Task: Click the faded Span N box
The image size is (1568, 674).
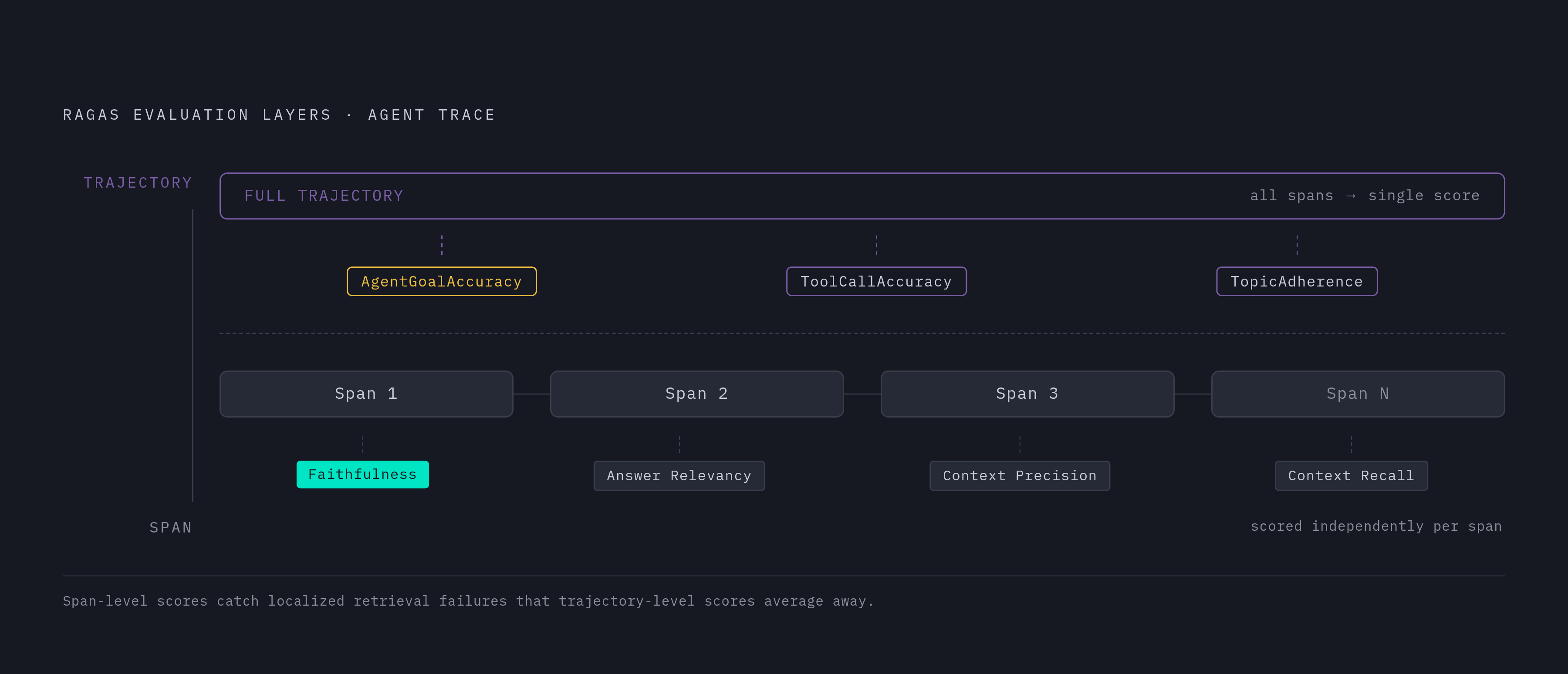Action: 1357,394
